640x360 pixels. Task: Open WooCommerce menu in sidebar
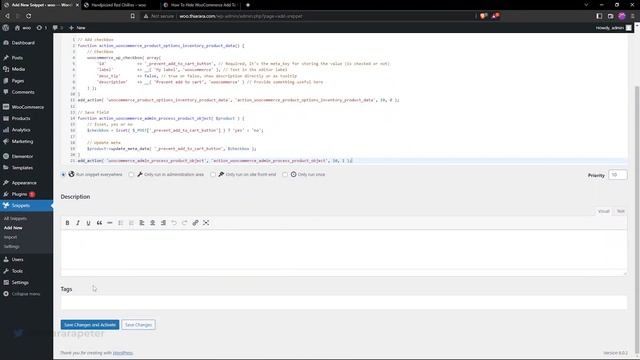click(x=26, y=107)
